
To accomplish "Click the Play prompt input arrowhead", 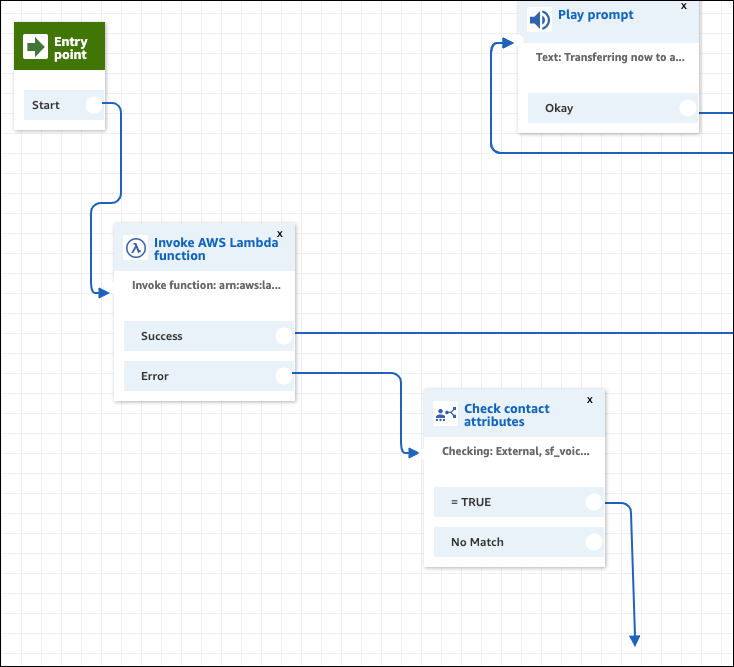I will click(508, 43).
